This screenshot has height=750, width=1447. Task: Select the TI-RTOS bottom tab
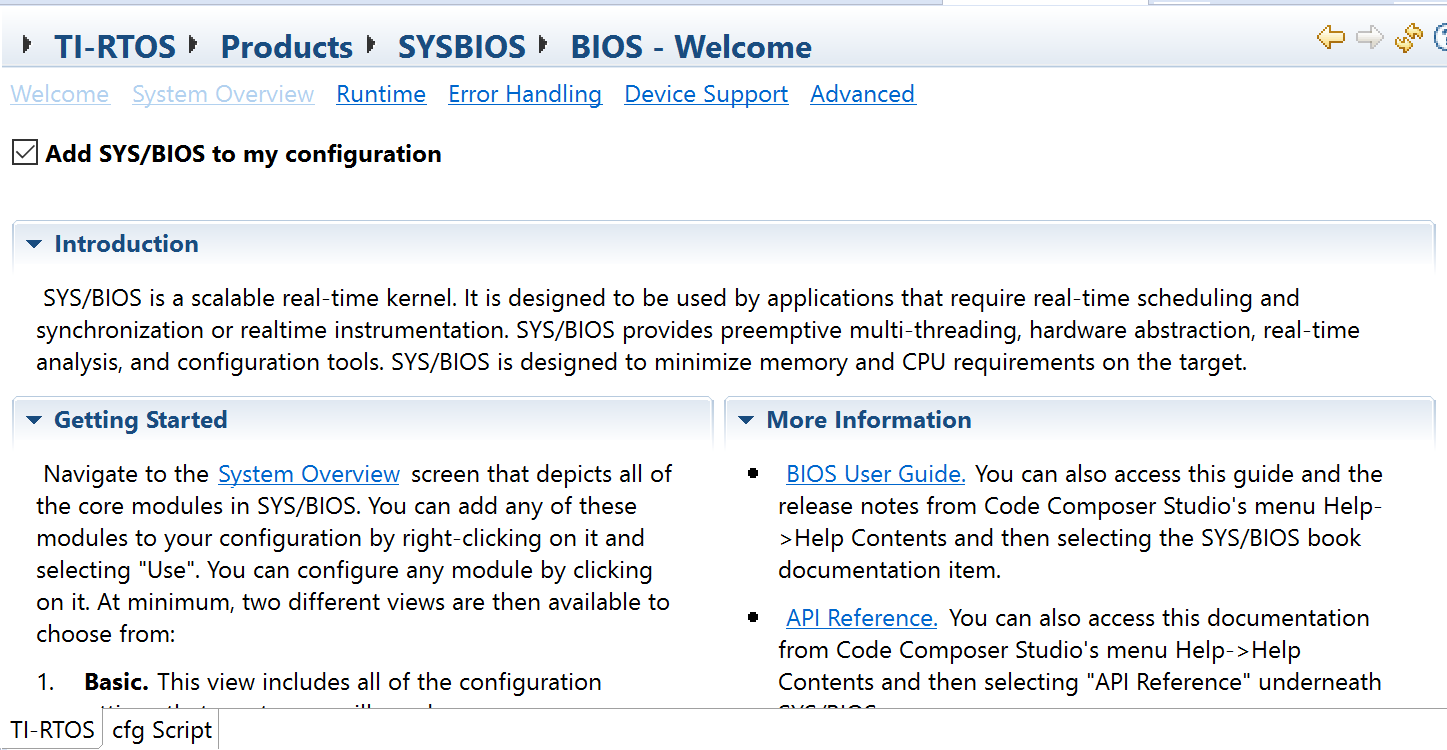(x=52, y=730)
